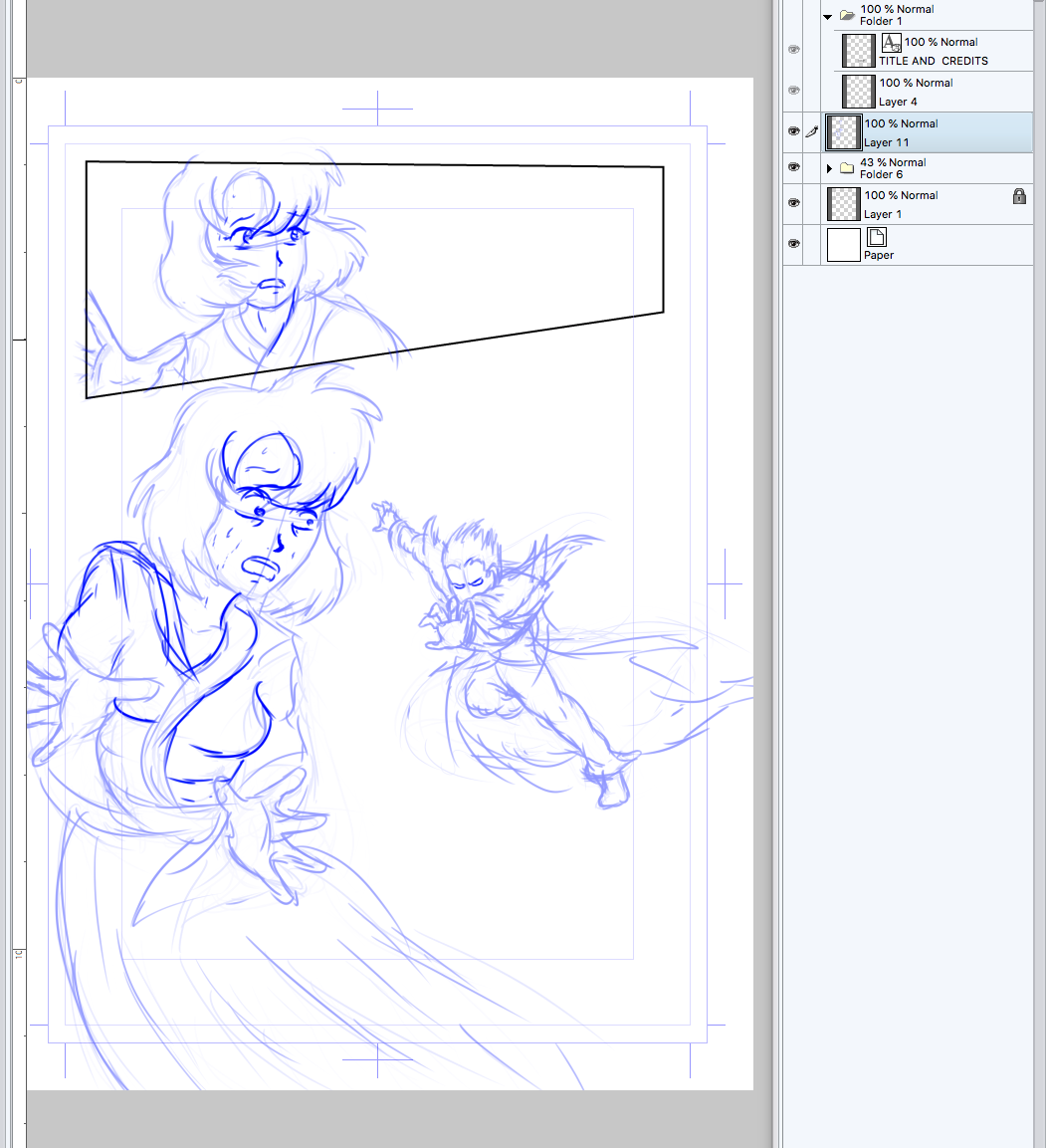Click the white Paper layer thumbnail

pyautogui.click(x=844, y=244)
